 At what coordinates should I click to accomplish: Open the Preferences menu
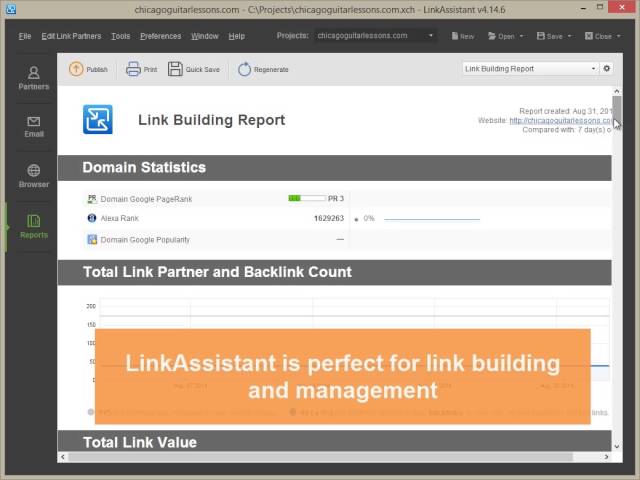[160, 36]
